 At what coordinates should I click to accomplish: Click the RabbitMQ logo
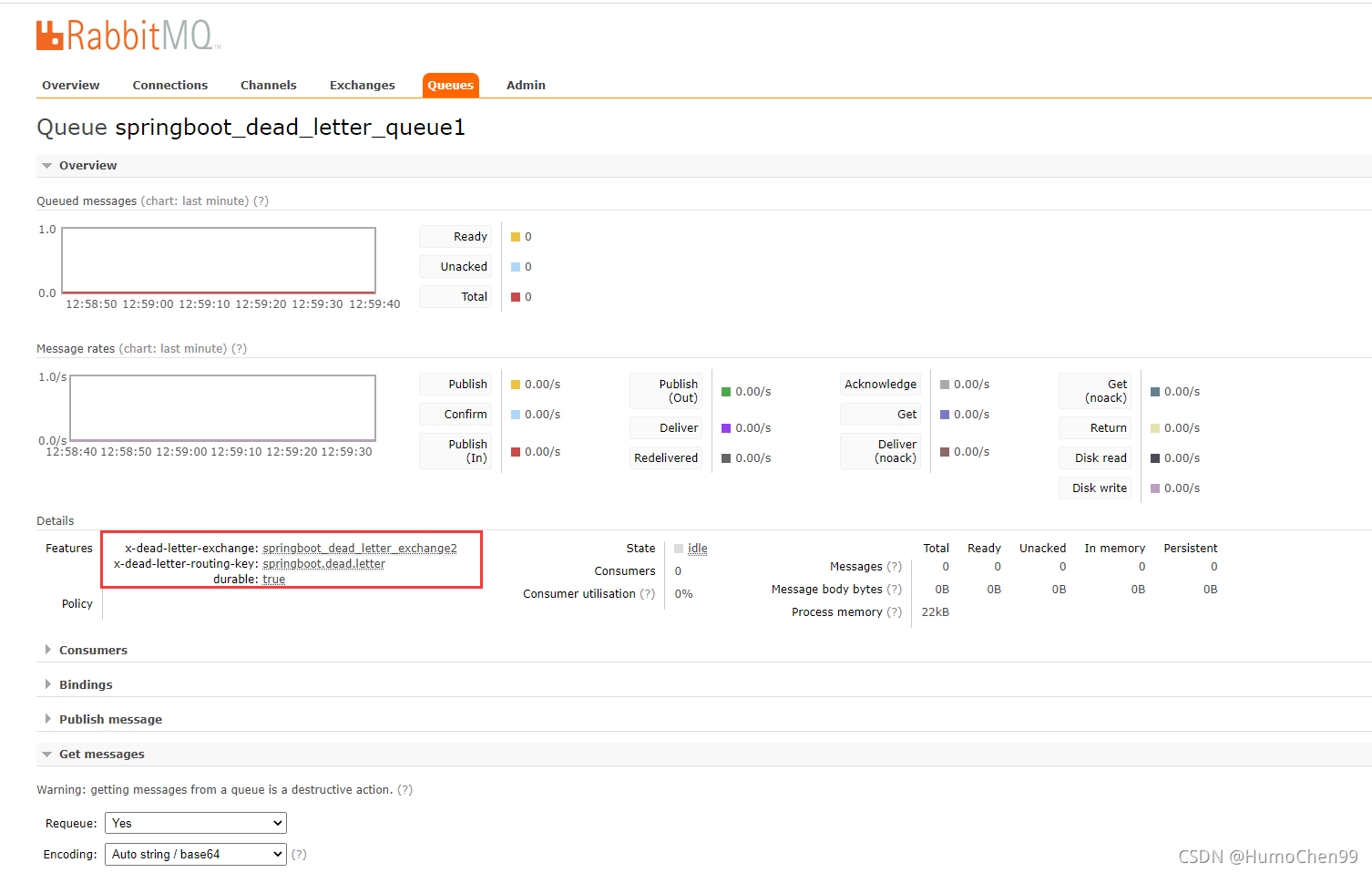click(x=128, y=36)
